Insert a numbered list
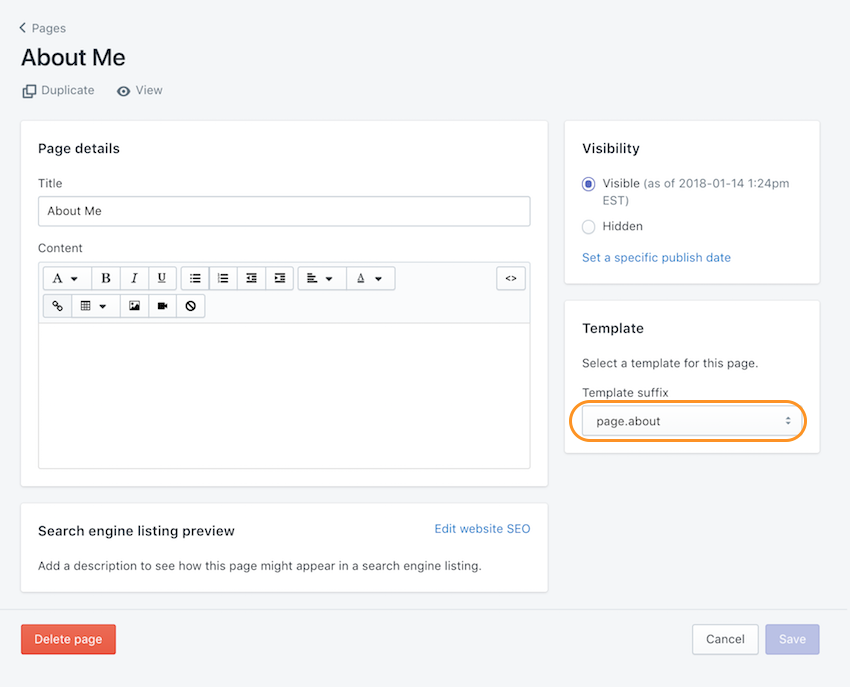The width and height of the screenshot is (850, 687). 223,278
